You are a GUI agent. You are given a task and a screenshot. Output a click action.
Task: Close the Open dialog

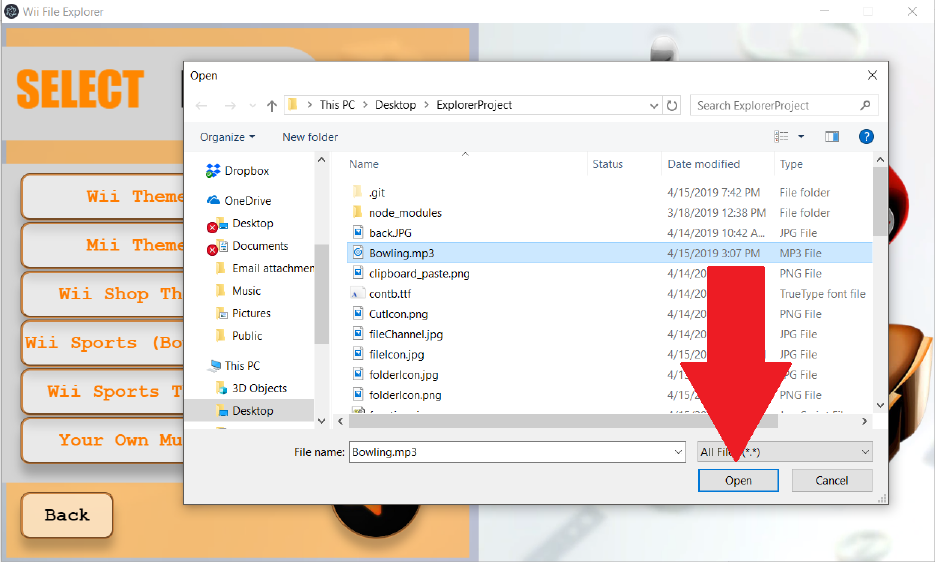click(872, 75)
